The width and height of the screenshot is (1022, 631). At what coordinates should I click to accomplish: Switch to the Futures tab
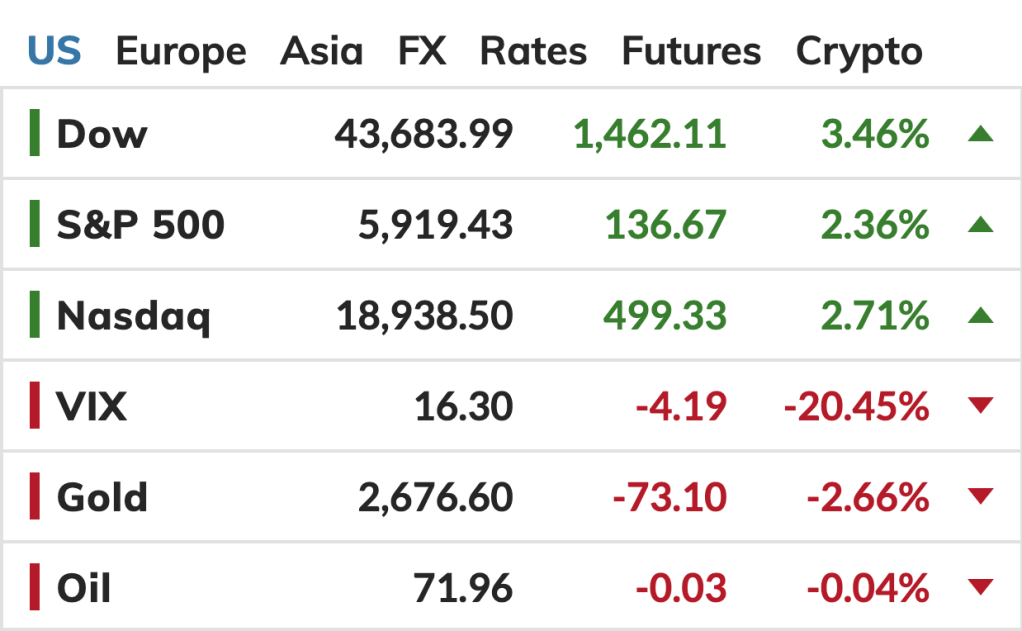[691, 51]
